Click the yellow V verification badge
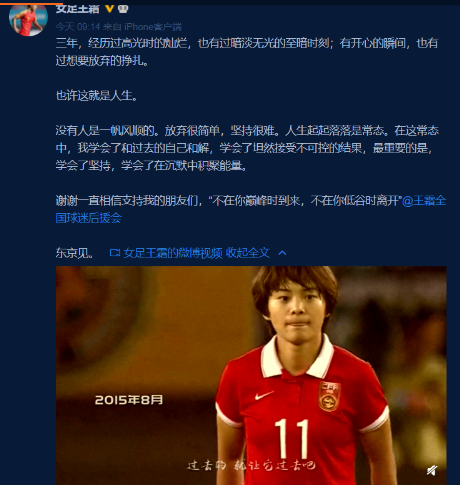The height and width of the screenshot is (485, 460). click(110, 8)
